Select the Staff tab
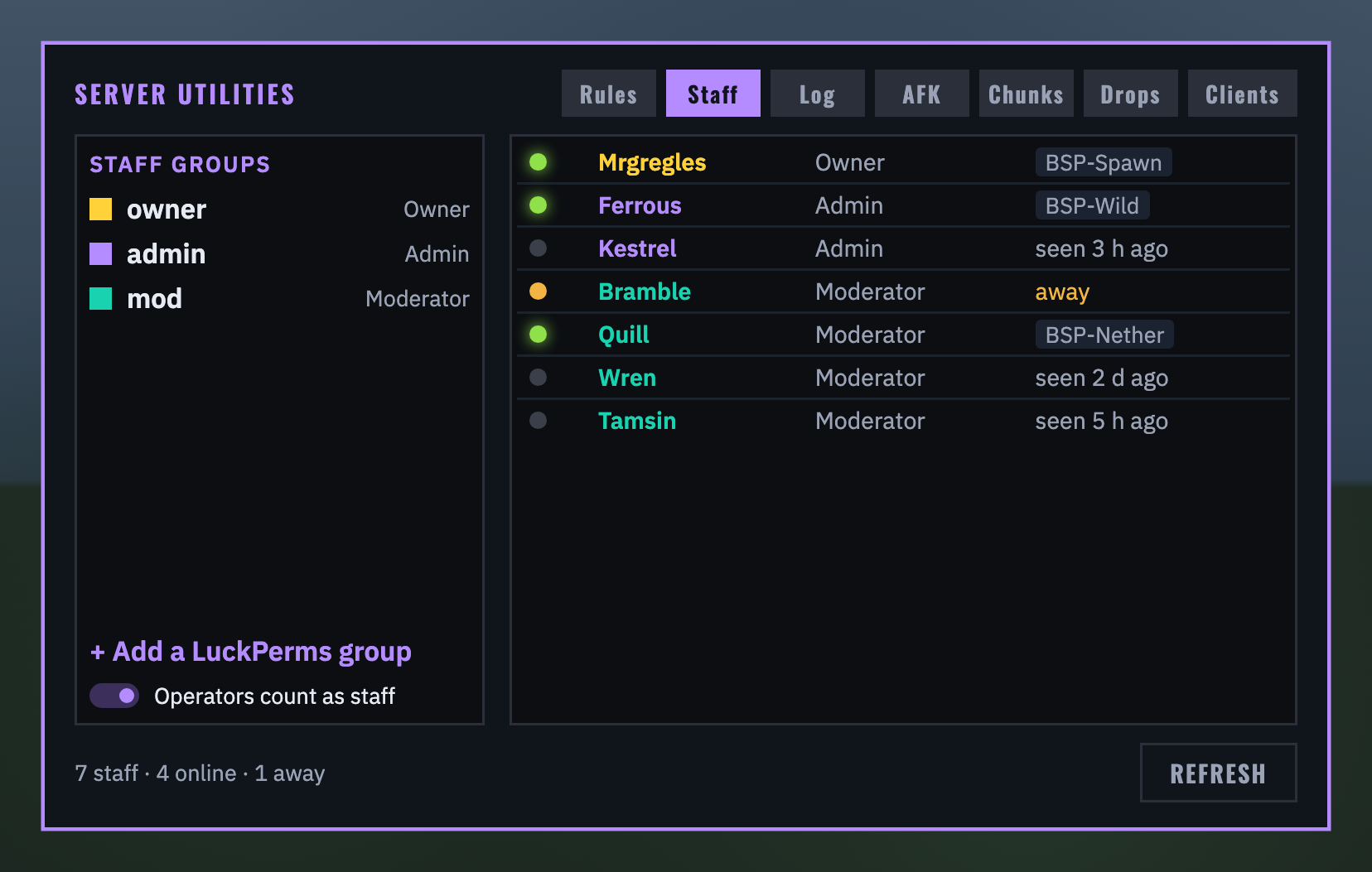This screenshot has width=1372, height=872. (x=713, y=94)
